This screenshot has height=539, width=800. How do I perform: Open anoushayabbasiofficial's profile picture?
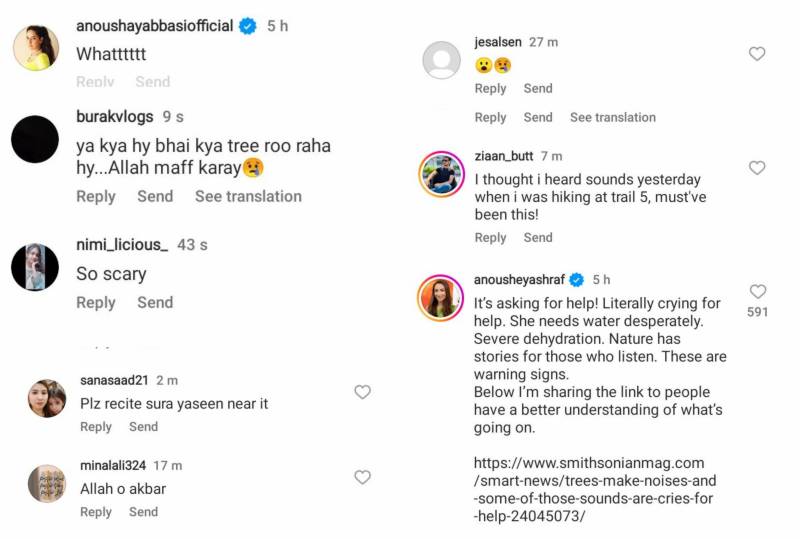[x=35, y=47]
